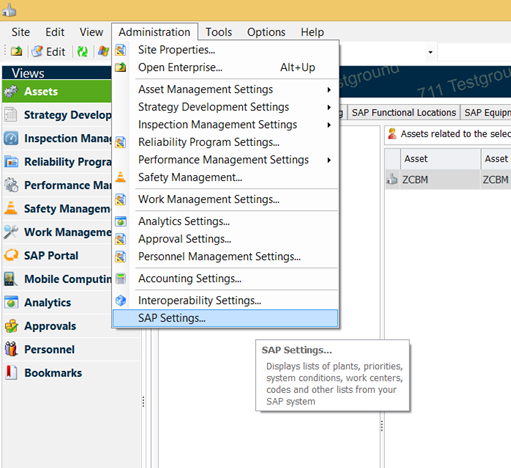511x468 pixels.
Task: Expand Inspection Management Settings submenu arrow
Action: (329, 125)
